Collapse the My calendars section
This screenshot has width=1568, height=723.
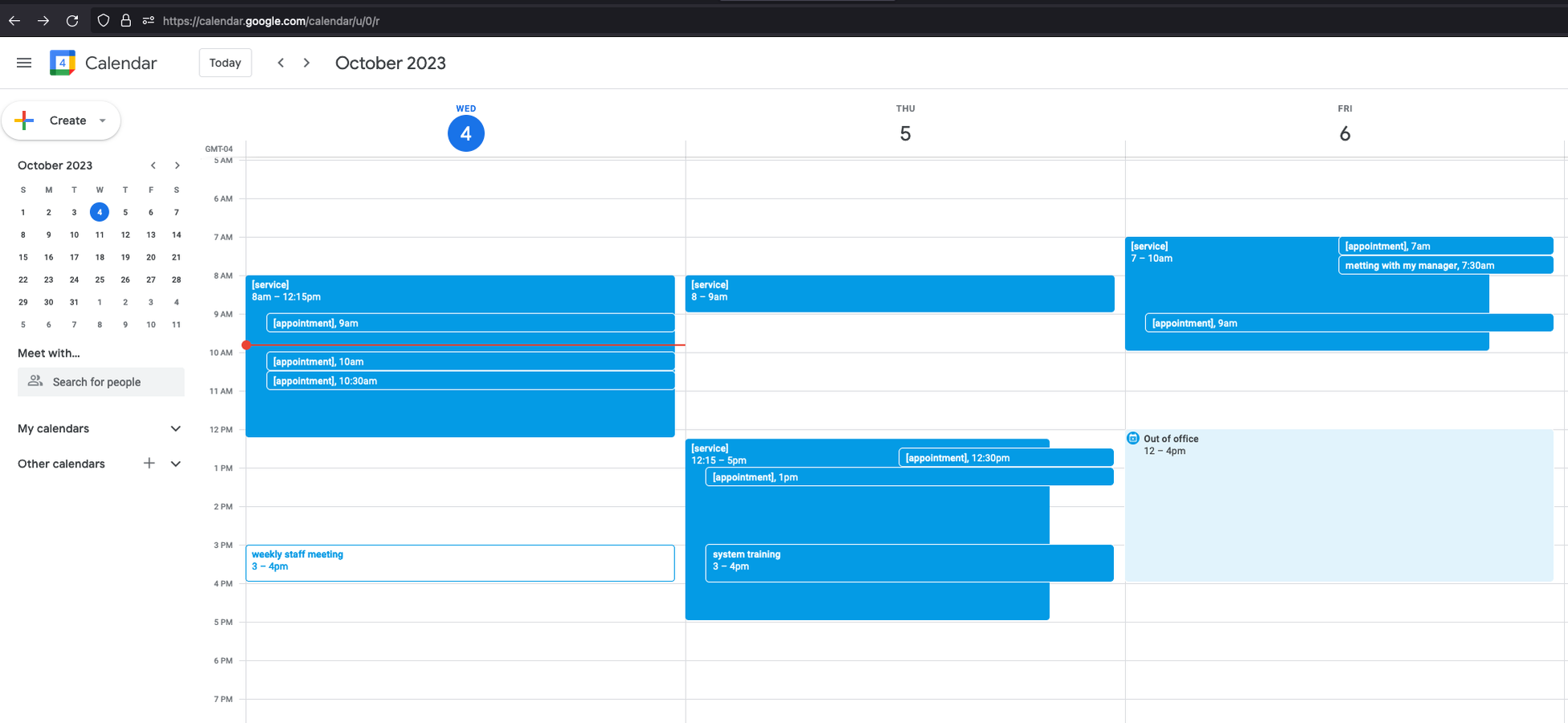click(x=176, y=428)
